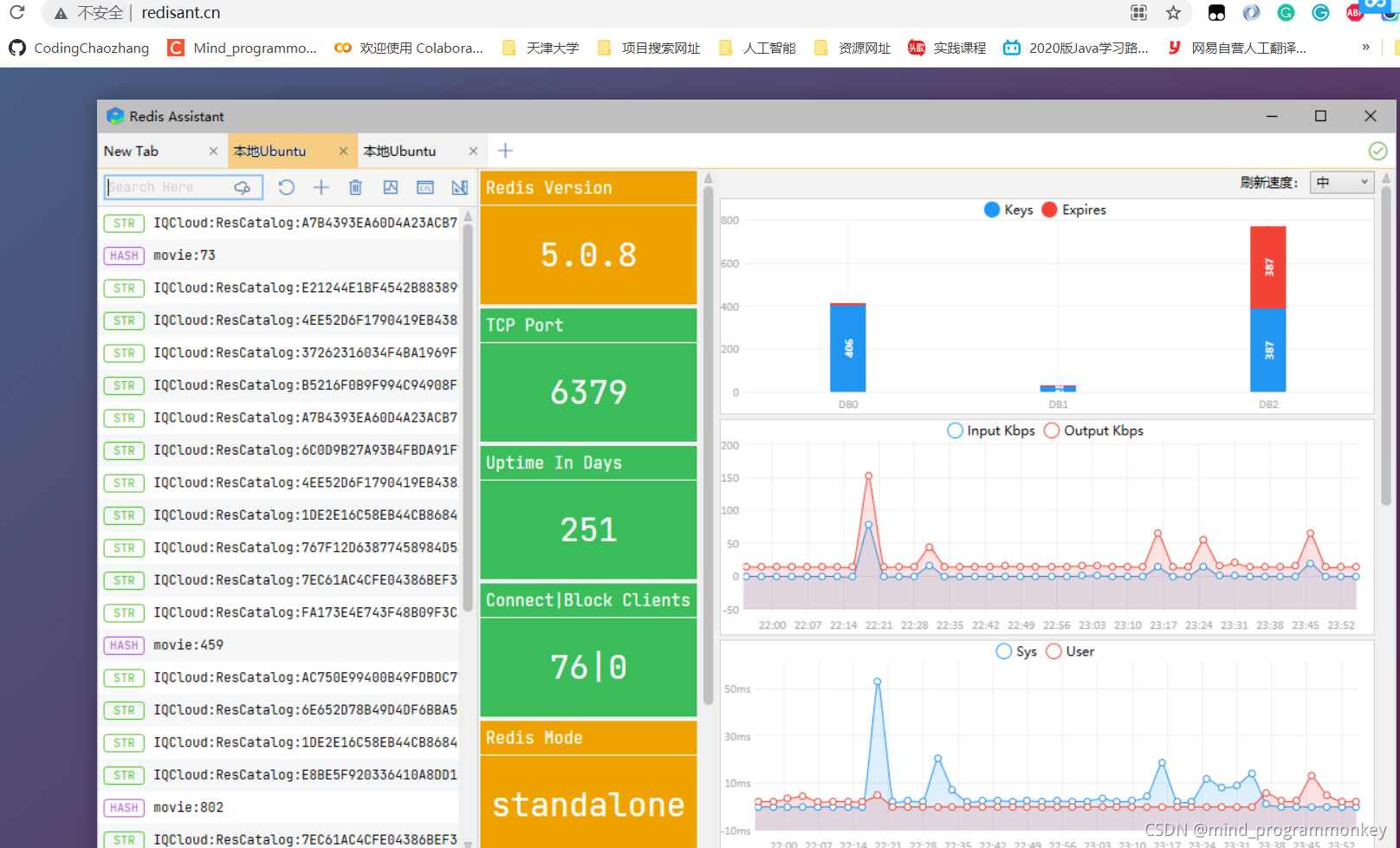The width and height of the screenshot is (1400, 848).
Task: Click the ruler analysis icon in toolbar
Action: pyautogui.click(x=460, y=187)
